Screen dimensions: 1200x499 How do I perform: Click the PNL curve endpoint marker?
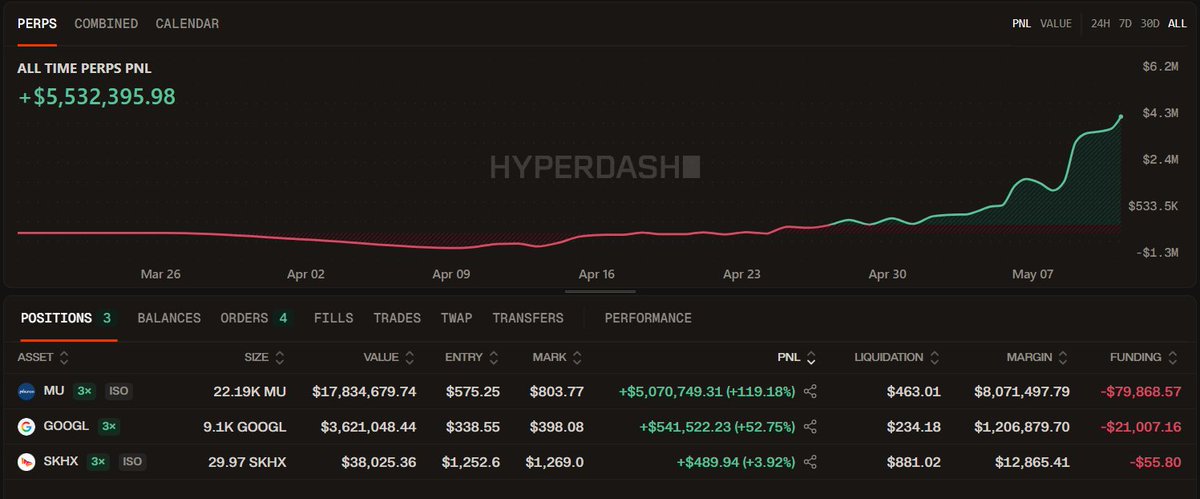coord(1121,116)
